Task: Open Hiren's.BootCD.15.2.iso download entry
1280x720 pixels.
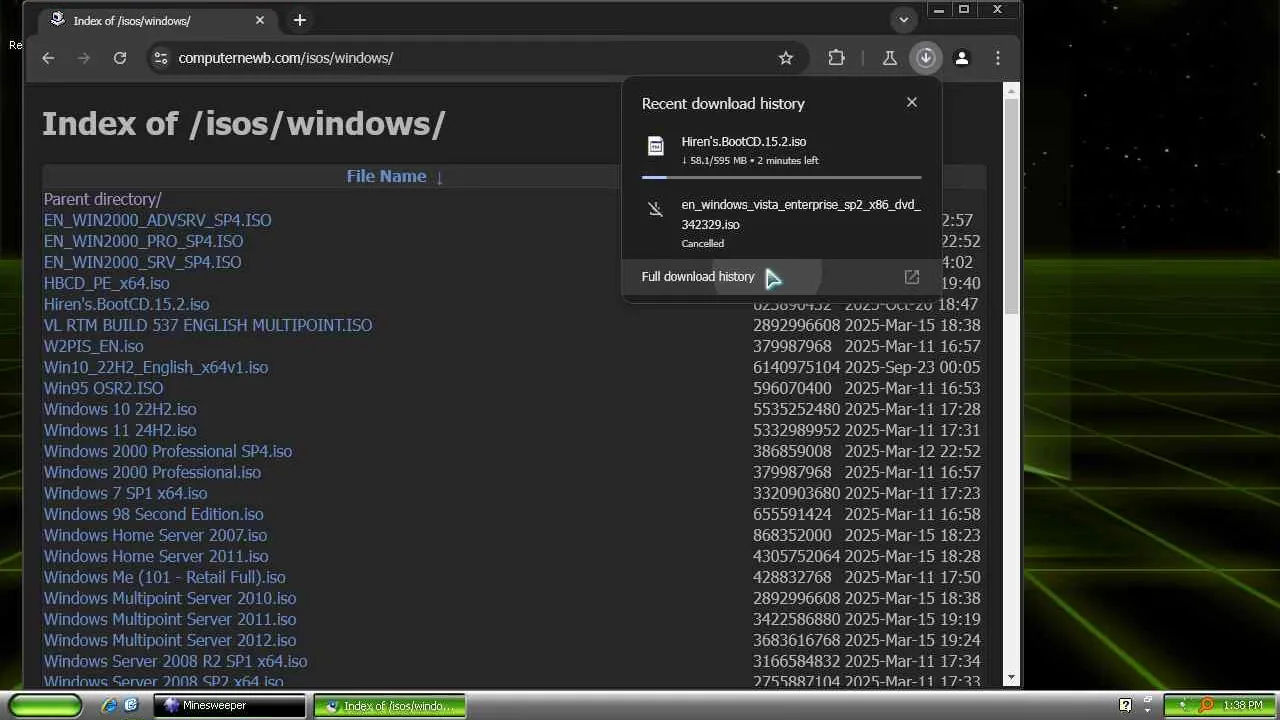Action: 781,150
